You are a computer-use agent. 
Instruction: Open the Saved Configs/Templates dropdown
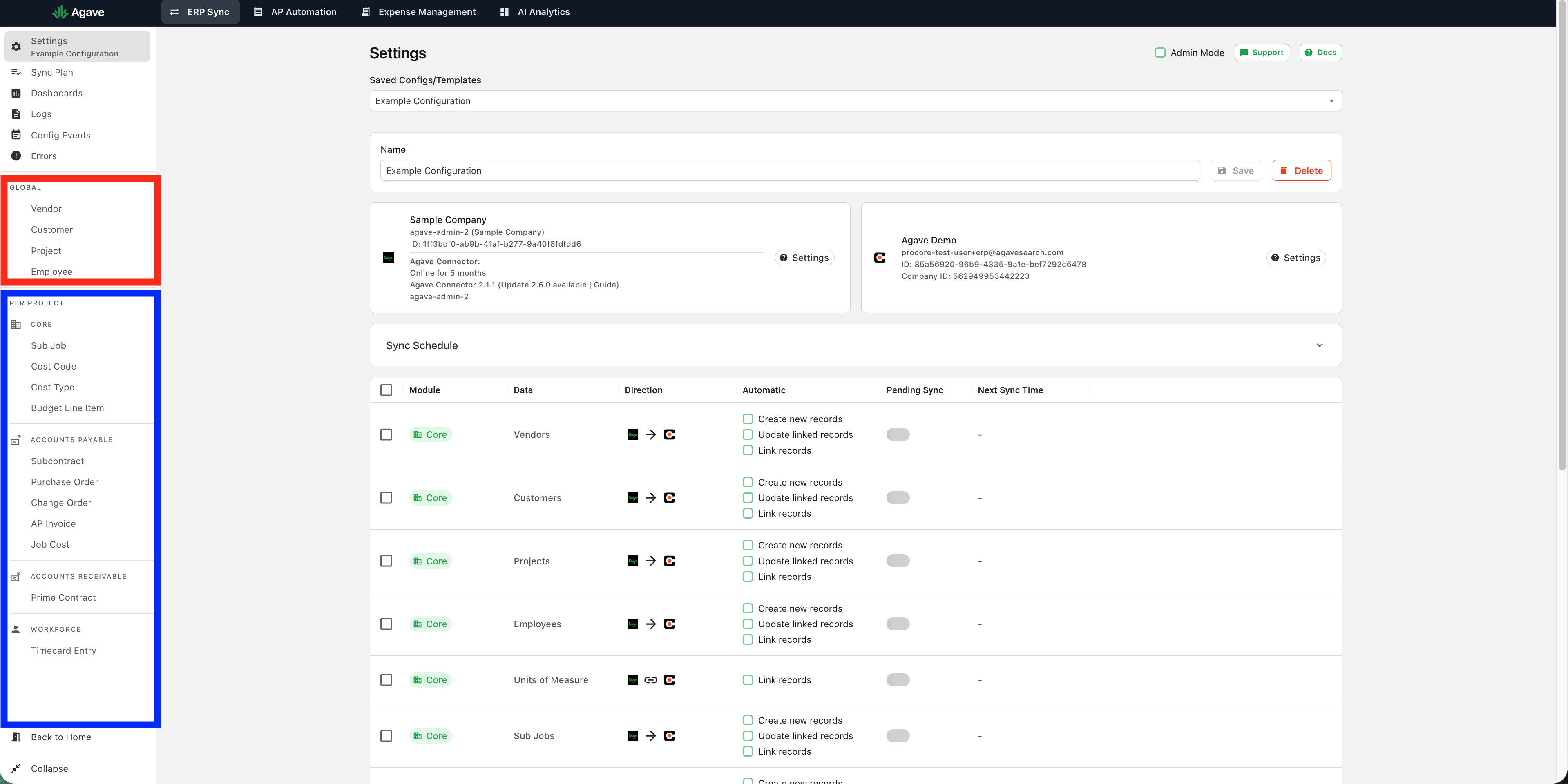(x=855, y=101)
